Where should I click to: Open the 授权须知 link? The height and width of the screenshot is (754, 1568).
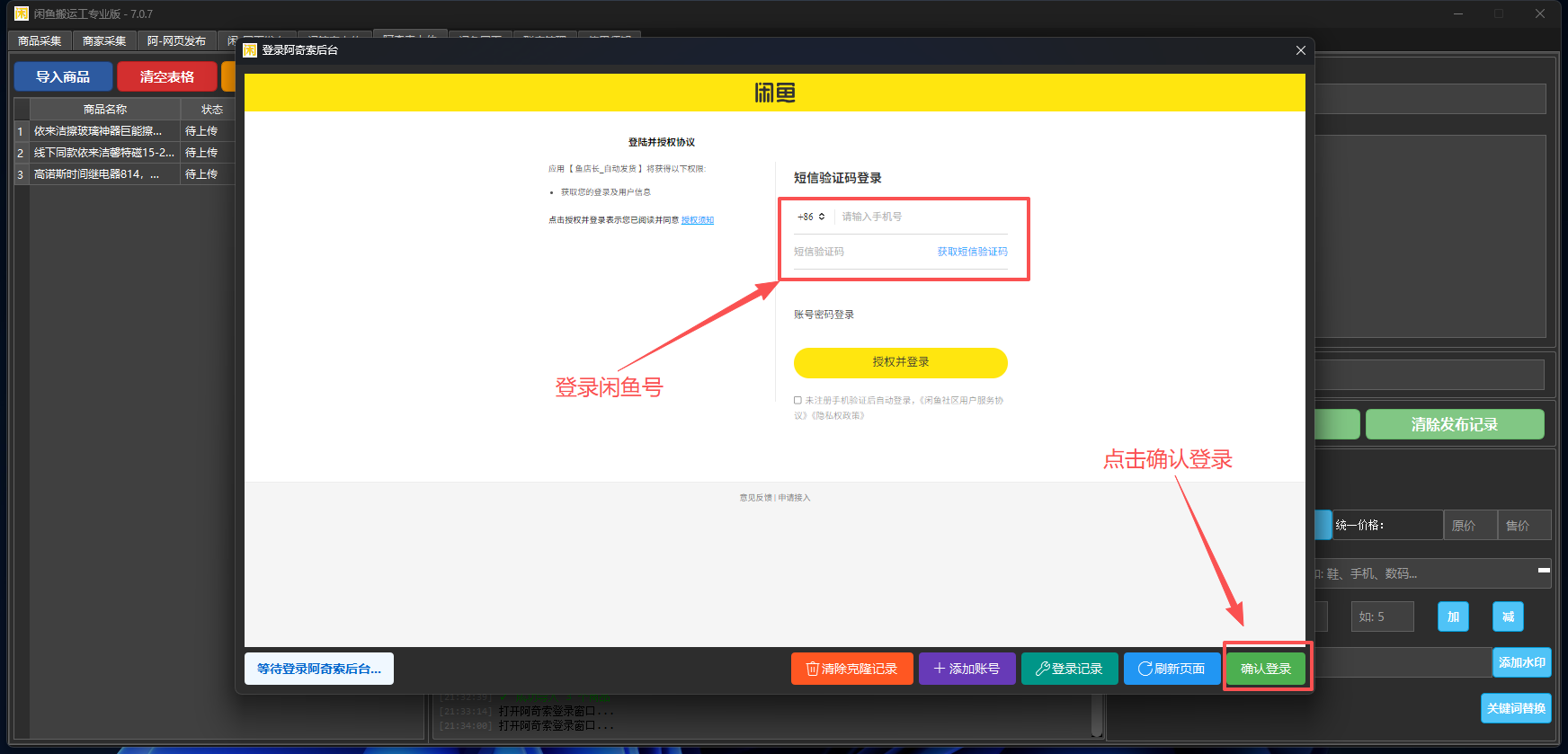[697, 220]
